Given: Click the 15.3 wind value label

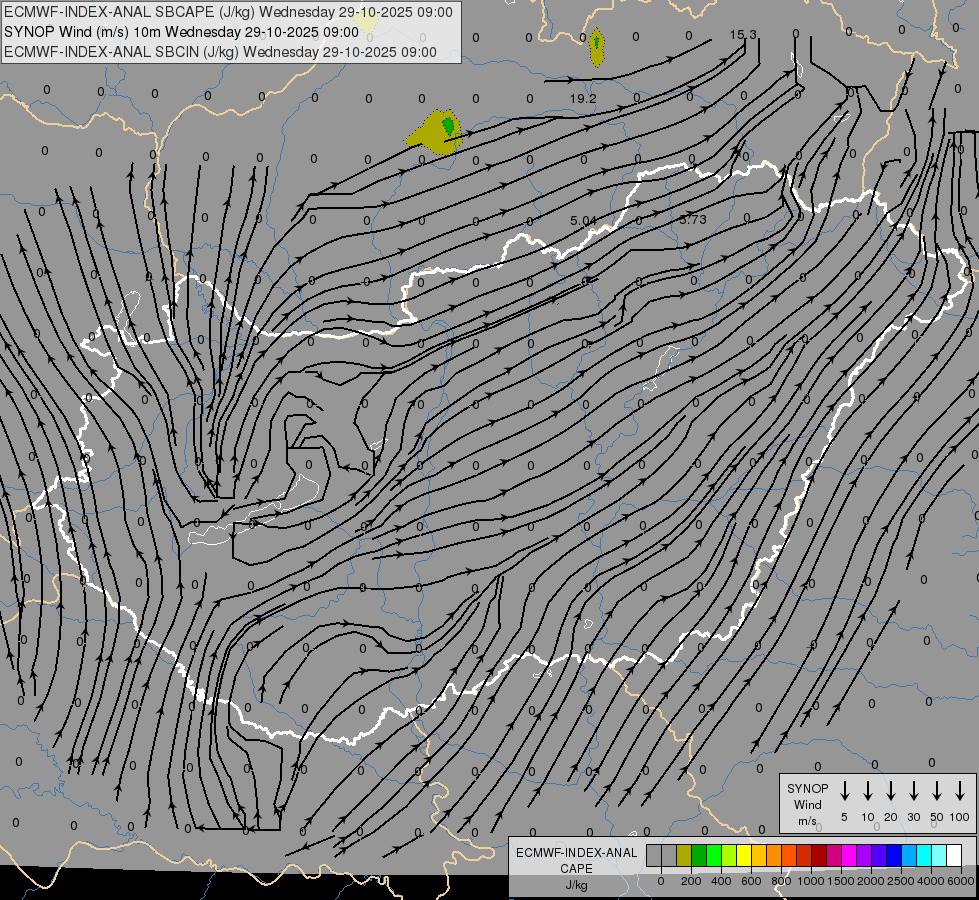Looking at the screenshot, I should 743,34.
